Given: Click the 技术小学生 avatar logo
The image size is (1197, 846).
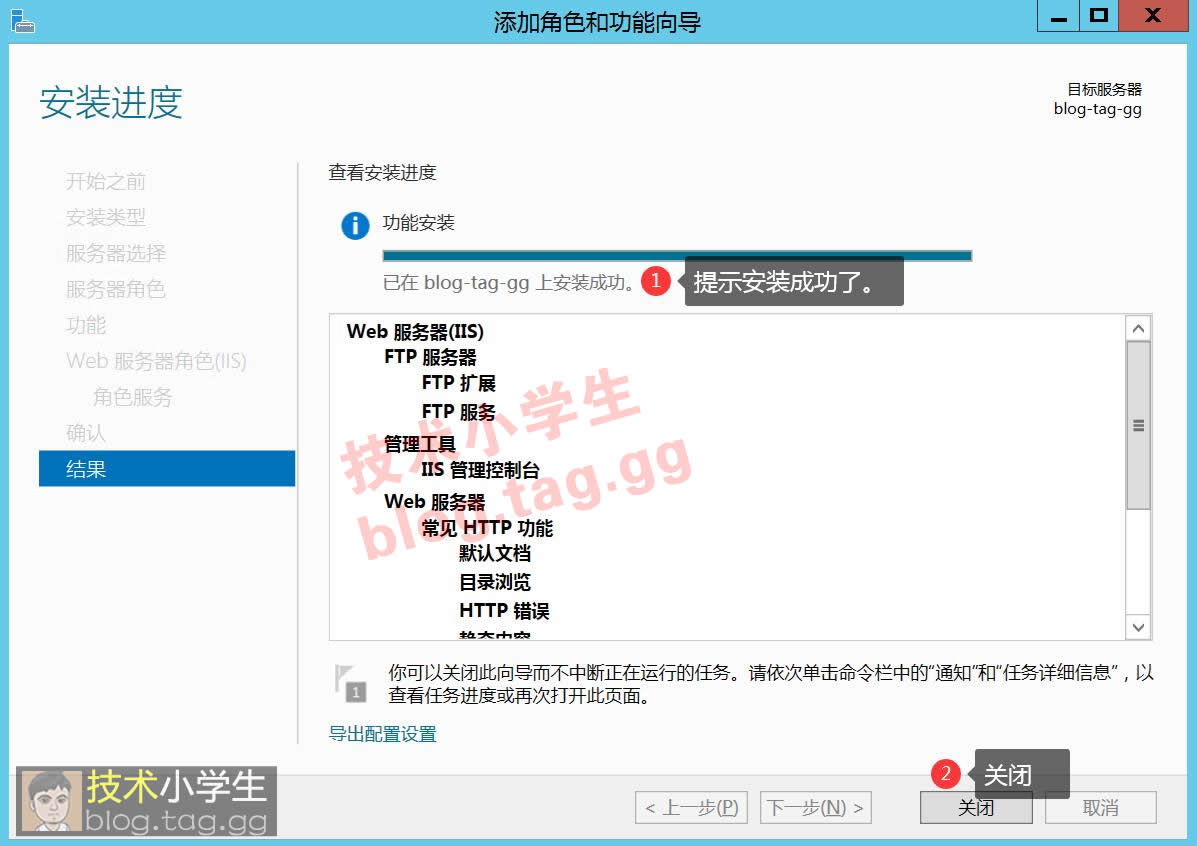Looking at the screenshot, I should (x=51, y=802).
